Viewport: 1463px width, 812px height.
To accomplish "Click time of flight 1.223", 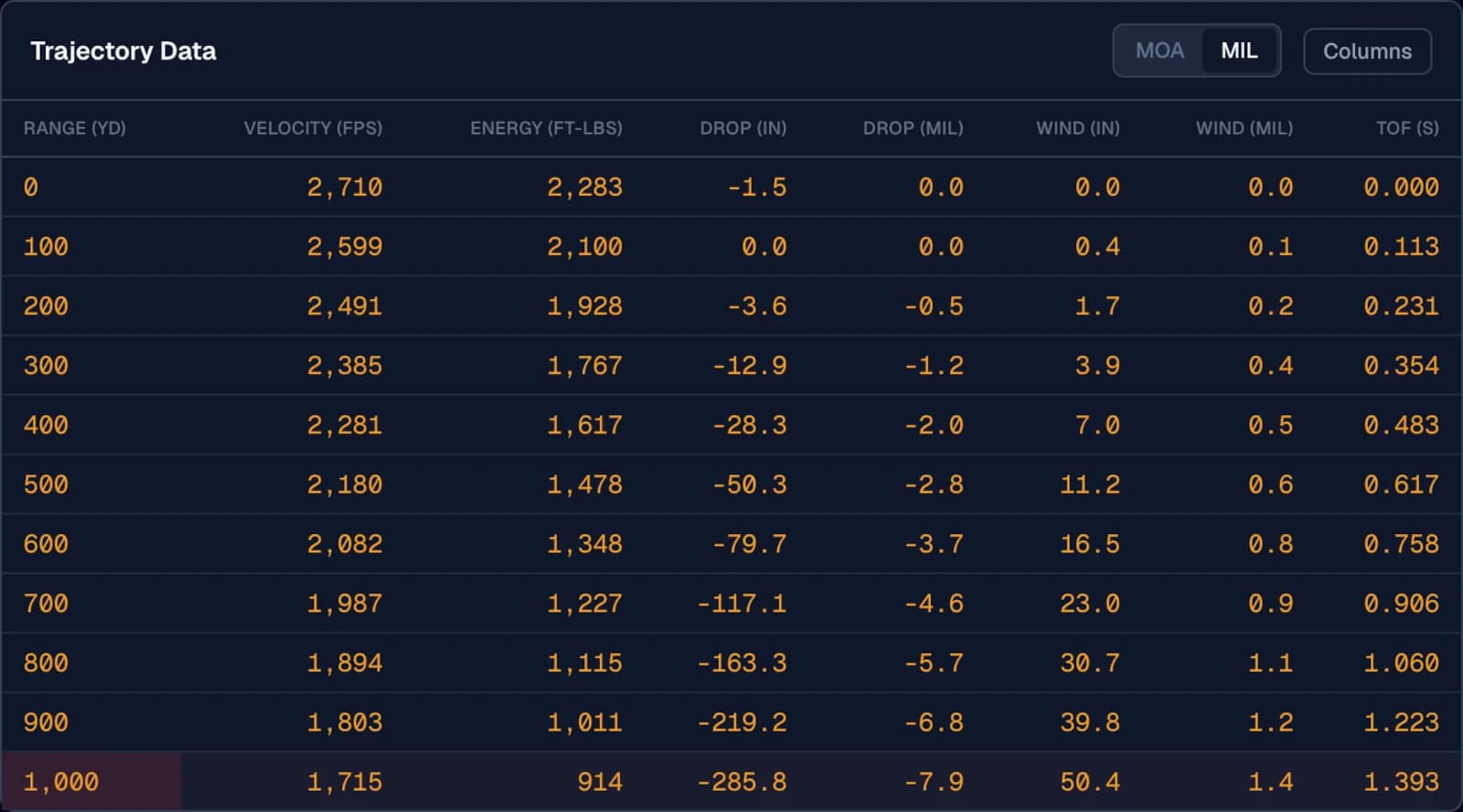I will tap(1401, 722).
